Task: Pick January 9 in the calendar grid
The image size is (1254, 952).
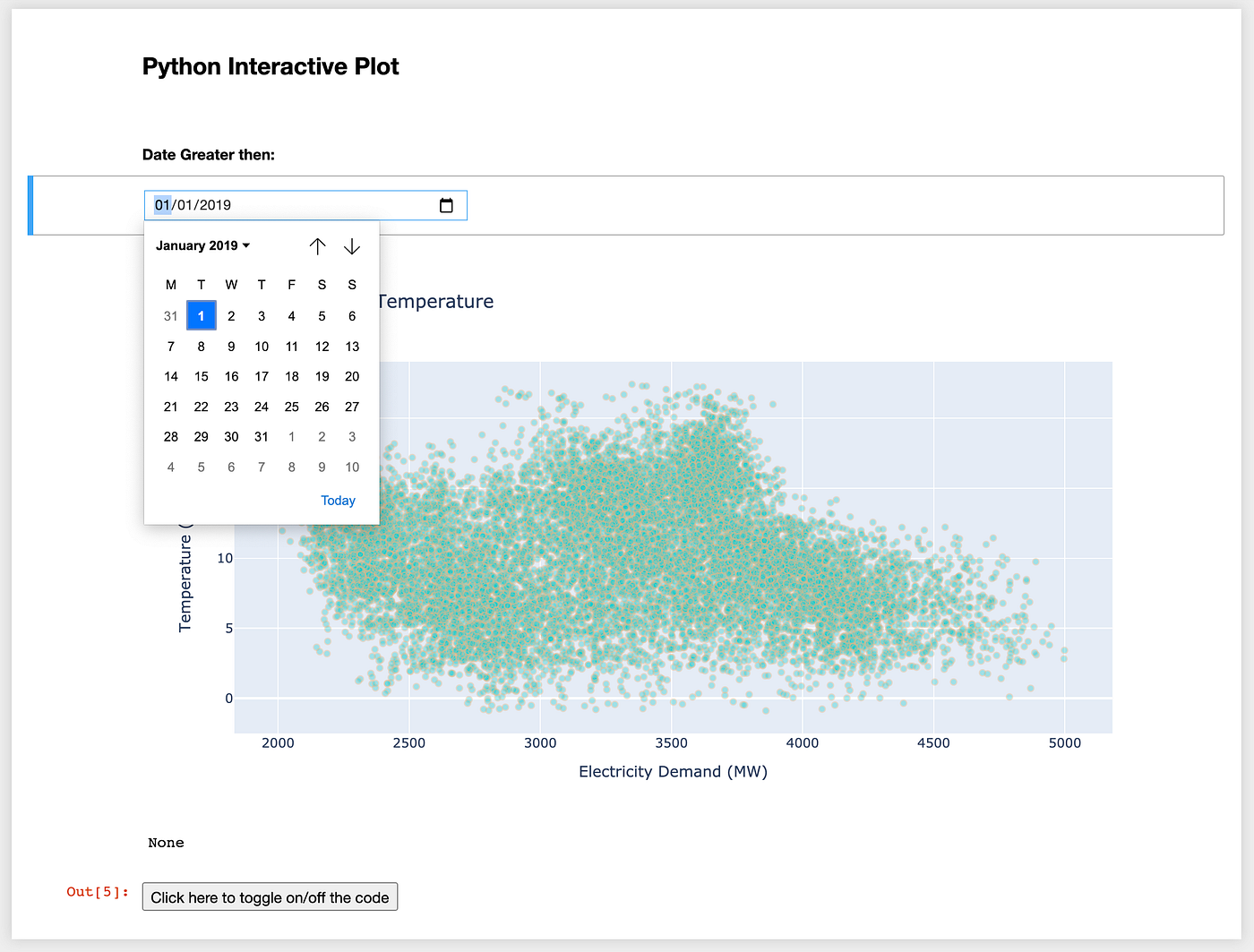Action: (231, 346)
